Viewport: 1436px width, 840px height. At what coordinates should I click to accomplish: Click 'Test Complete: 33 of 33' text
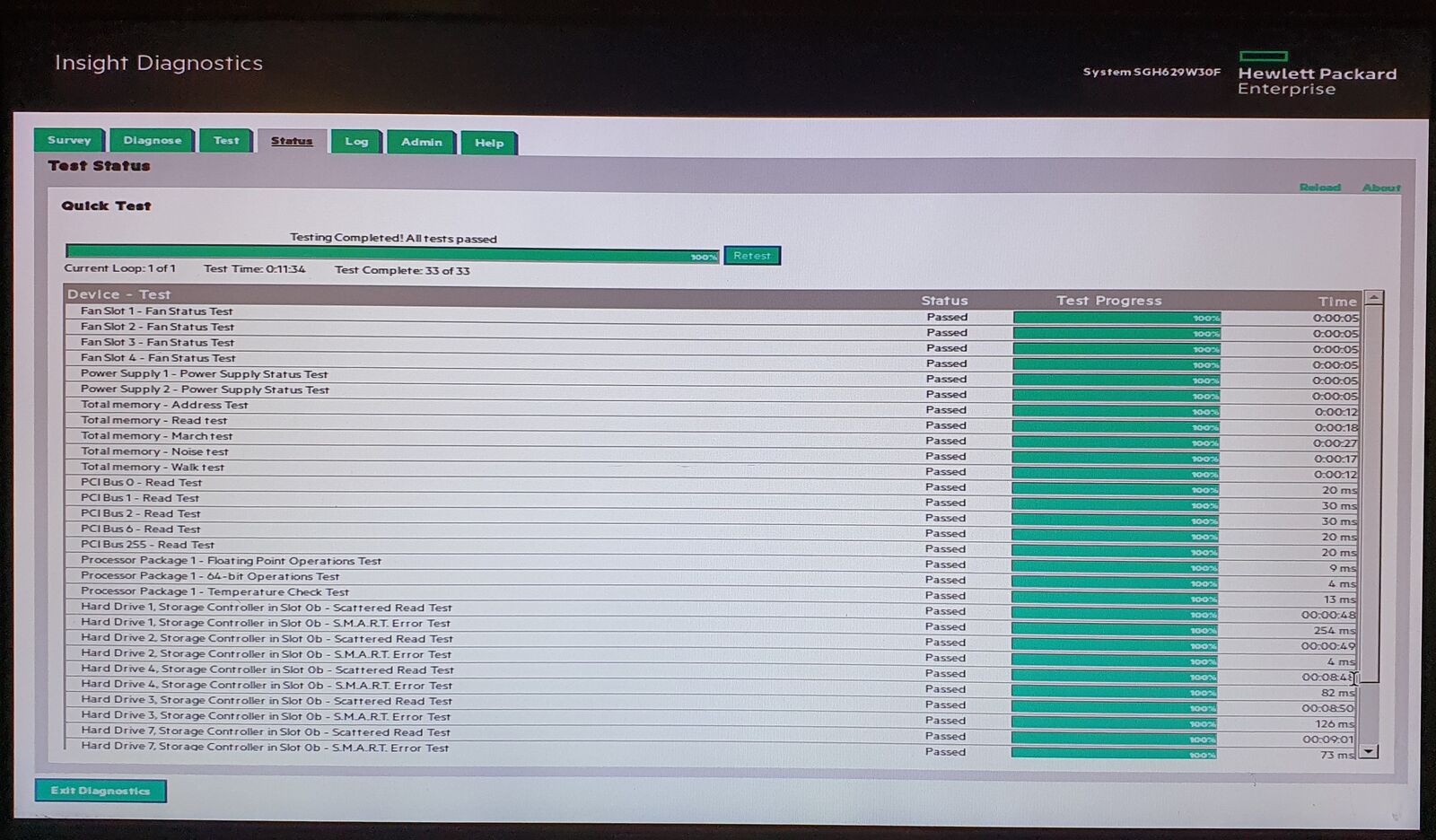coord(402,270)
